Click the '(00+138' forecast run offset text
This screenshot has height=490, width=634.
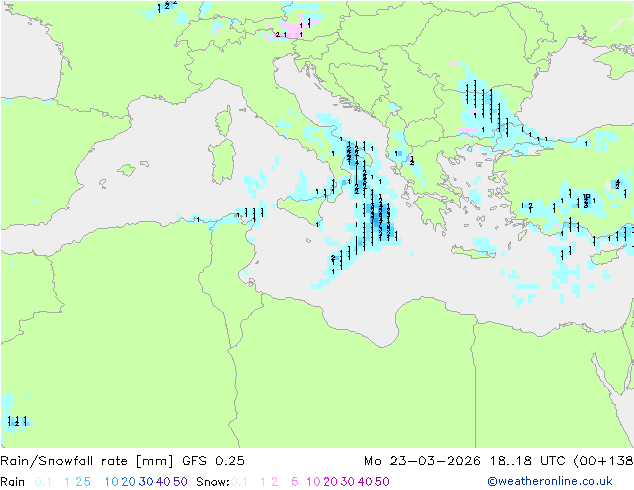(x=603, y=460)
